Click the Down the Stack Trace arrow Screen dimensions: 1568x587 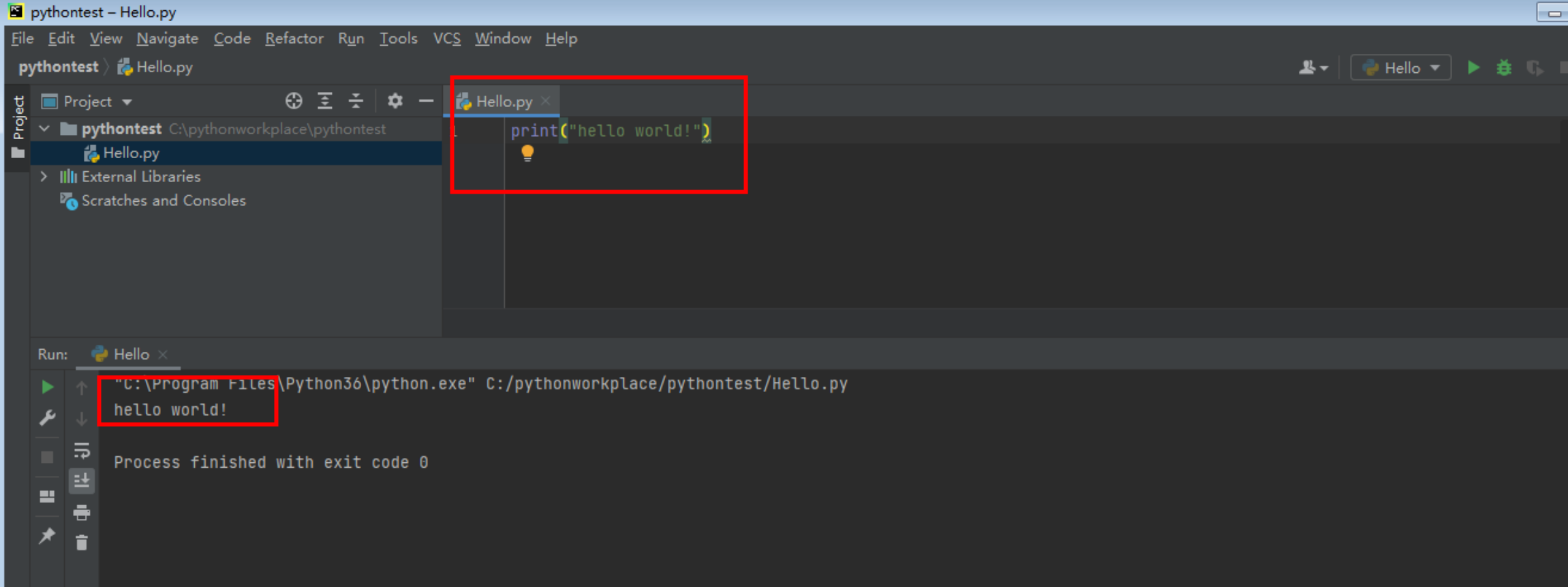click(x=82, y=419)
